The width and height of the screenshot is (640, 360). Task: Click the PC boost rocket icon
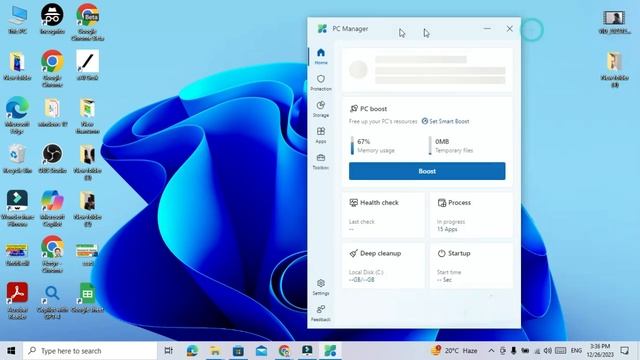[x=353, y=109]
